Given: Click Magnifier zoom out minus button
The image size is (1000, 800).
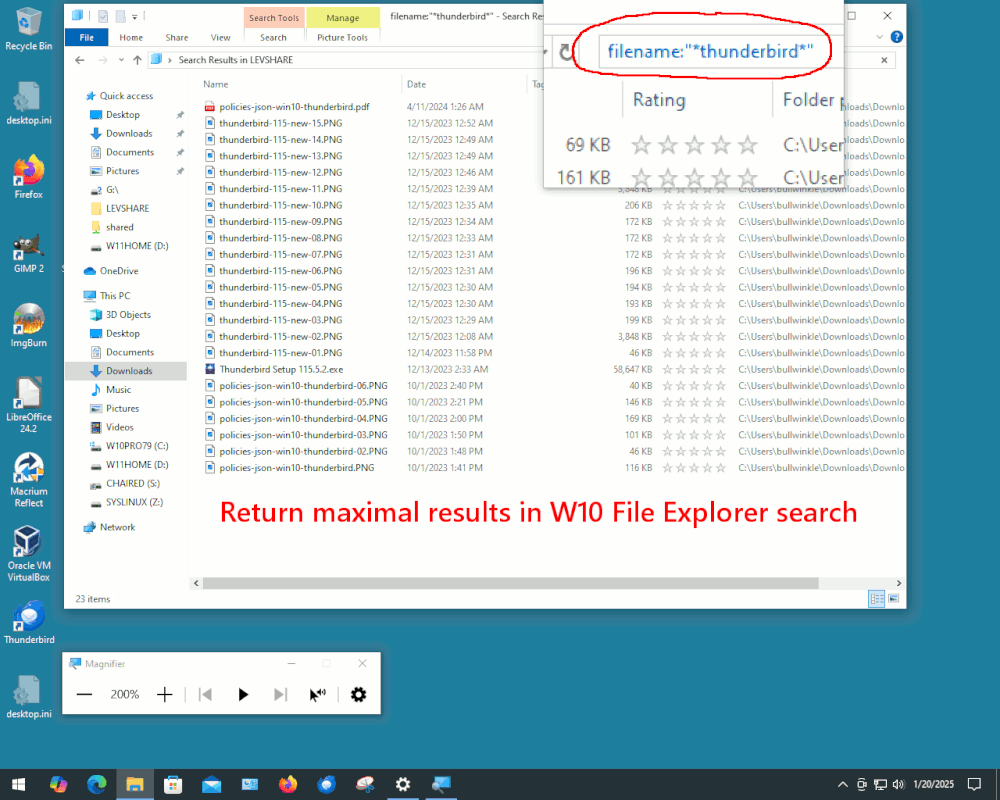Looking at the screenshot, I should tap(84, 694).
